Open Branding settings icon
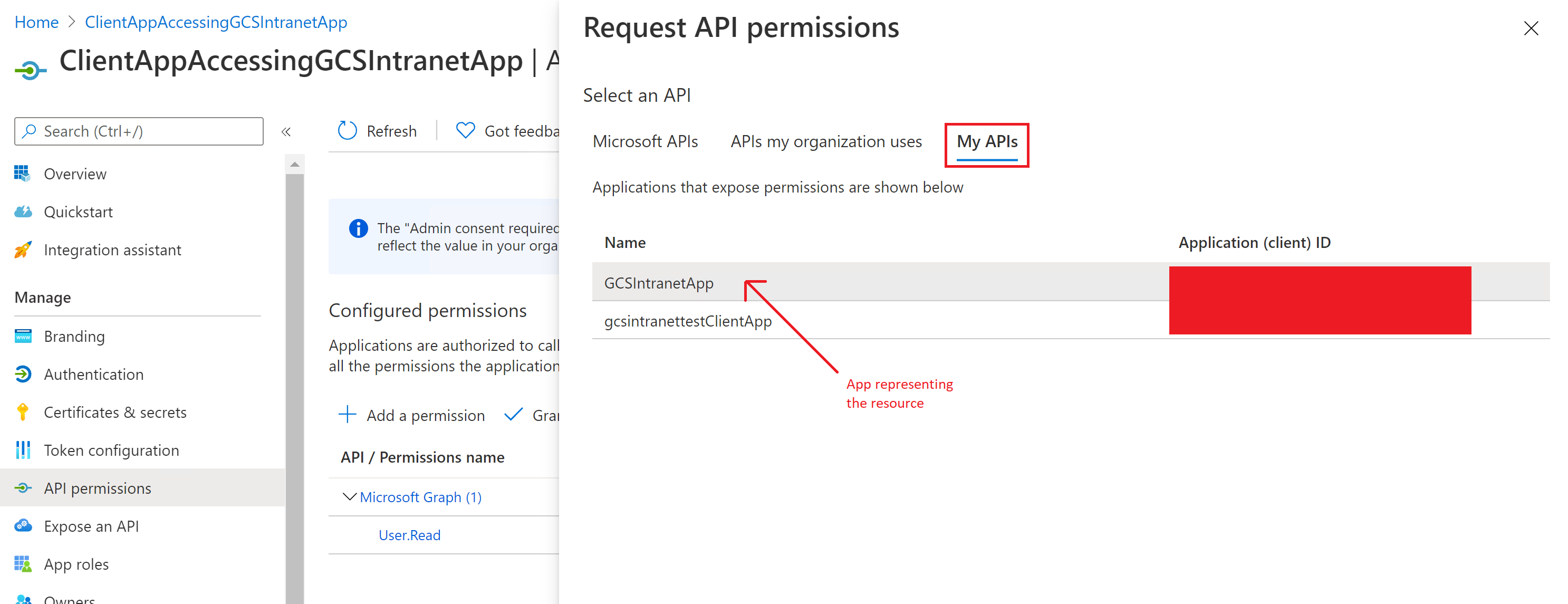The image size is (1568, 604). 23,336
